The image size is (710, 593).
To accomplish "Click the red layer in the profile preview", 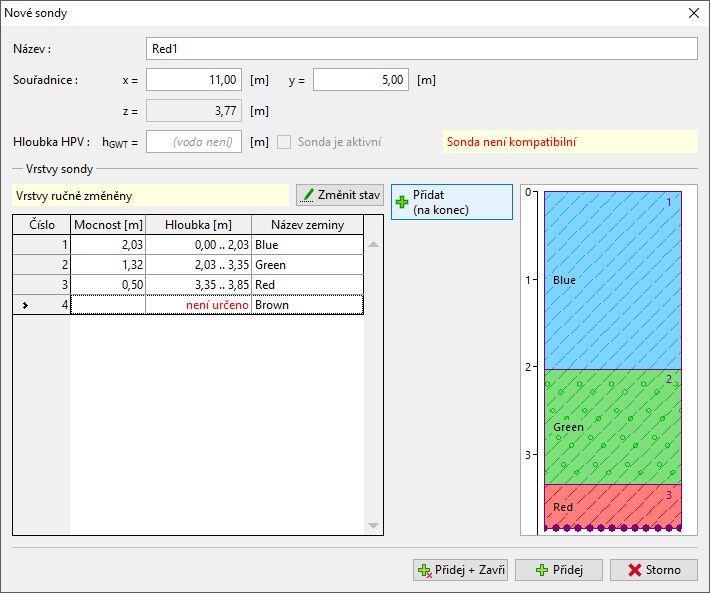I will click(613, 506).
